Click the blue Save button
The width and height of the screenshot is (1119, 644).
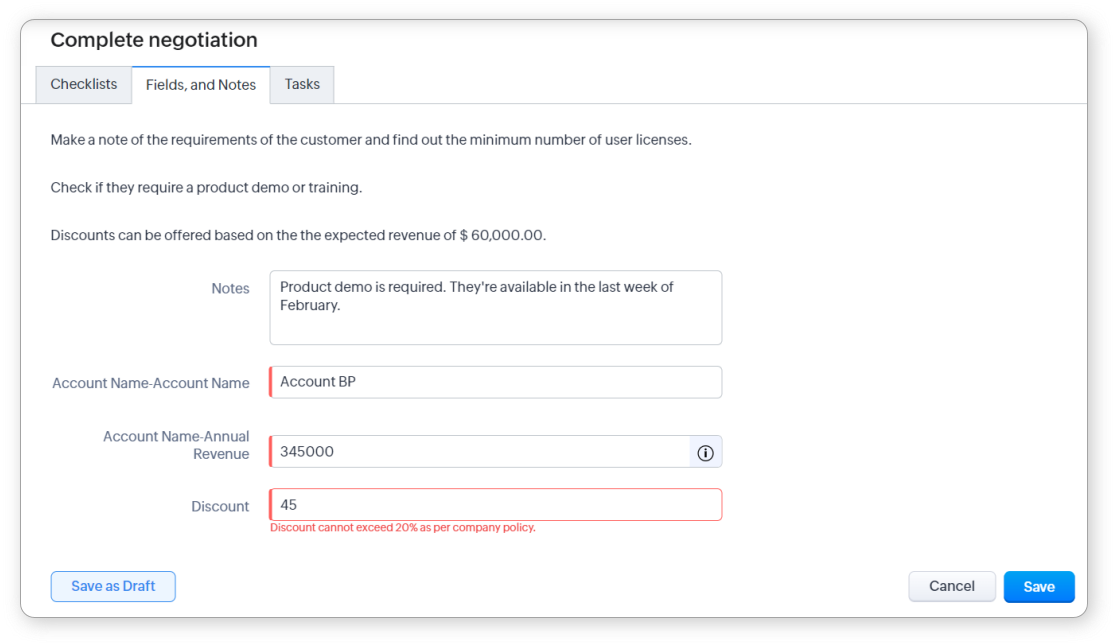1038,587
